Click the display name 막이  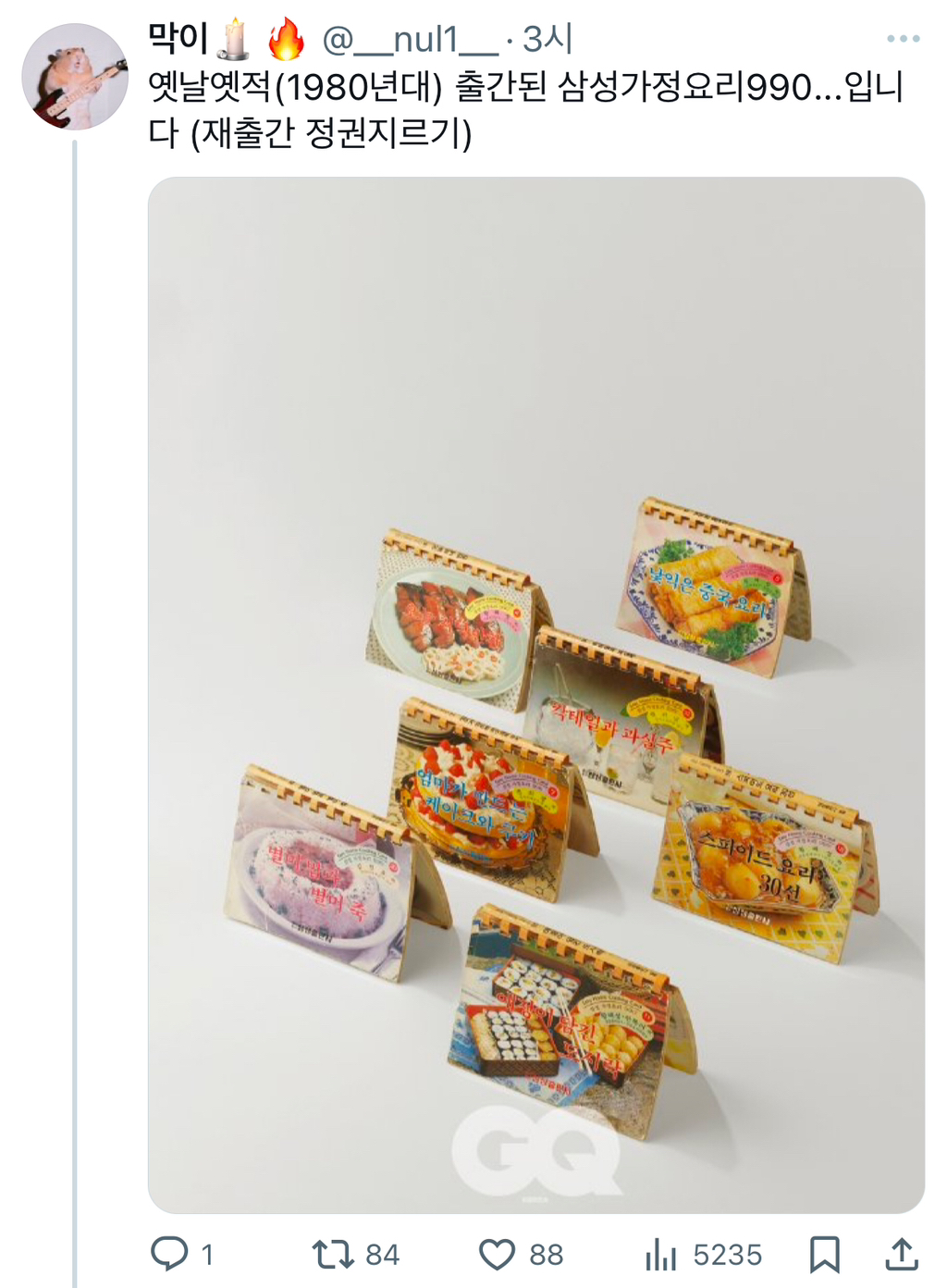click(x=178, y=39)
